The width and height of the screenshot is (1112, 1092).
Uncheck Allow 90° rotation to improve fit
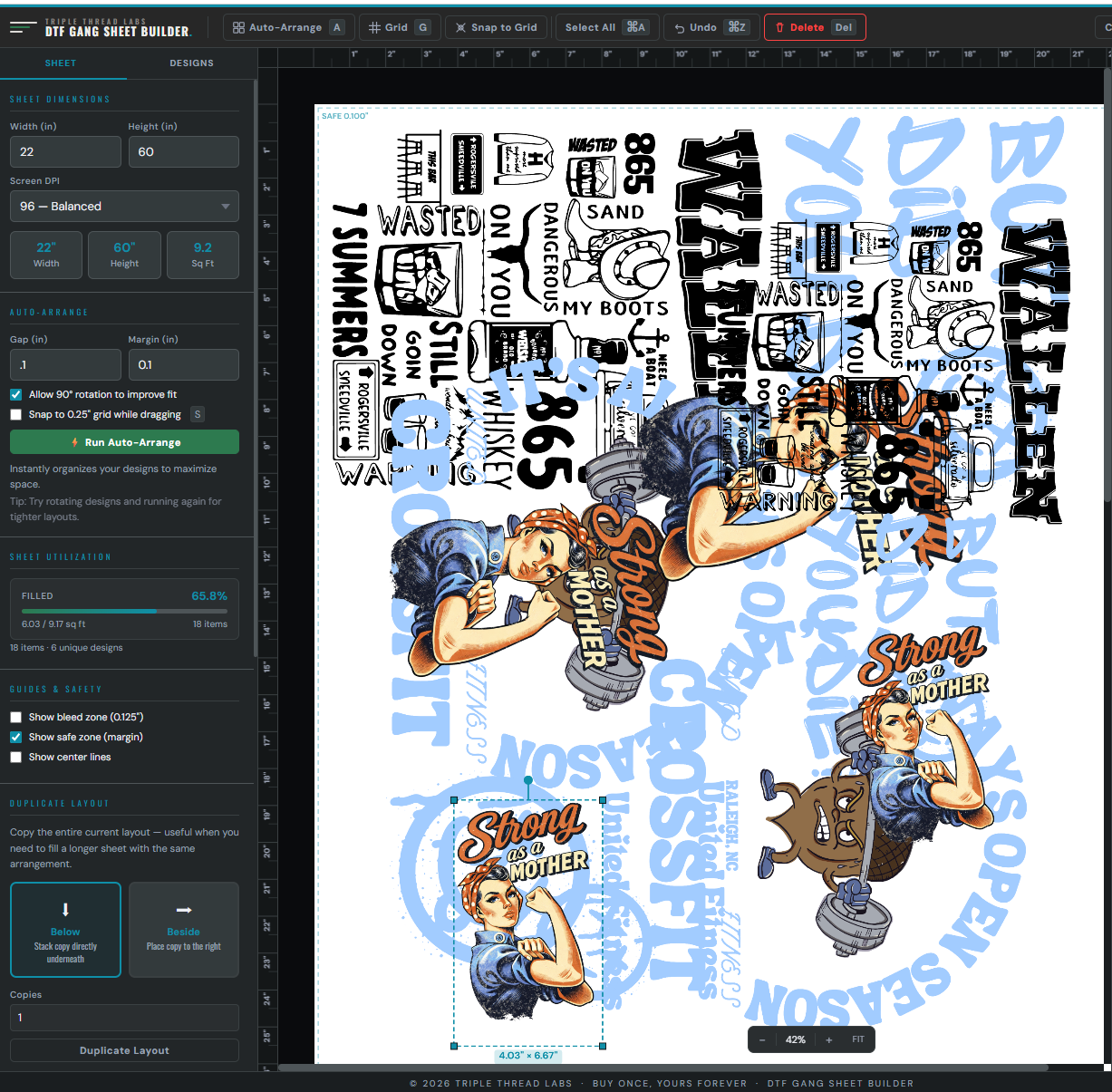tap(16, 394)
